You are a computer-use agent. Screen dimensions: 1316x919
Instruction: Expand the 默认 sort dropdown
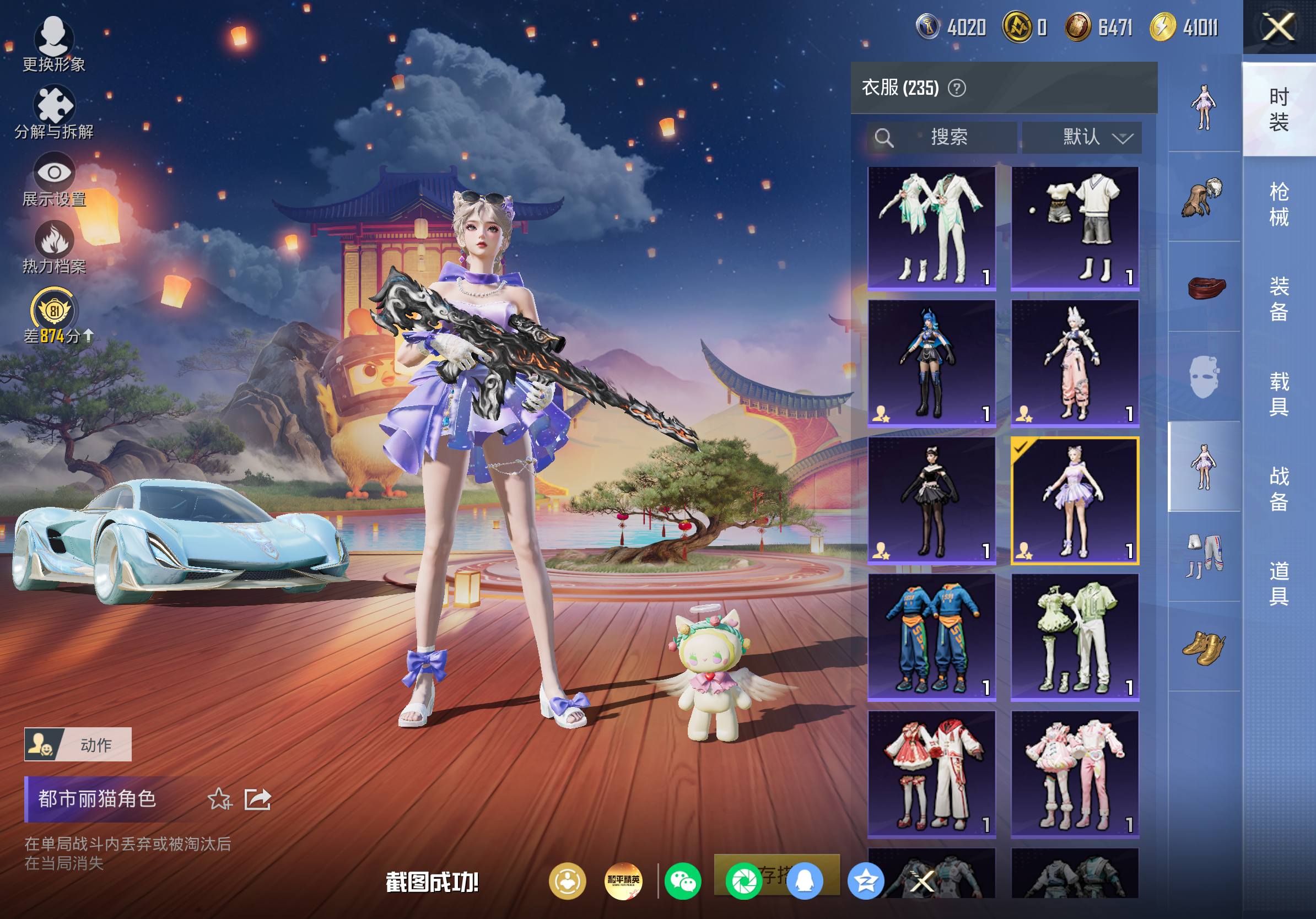click(x=1082, y=138)
